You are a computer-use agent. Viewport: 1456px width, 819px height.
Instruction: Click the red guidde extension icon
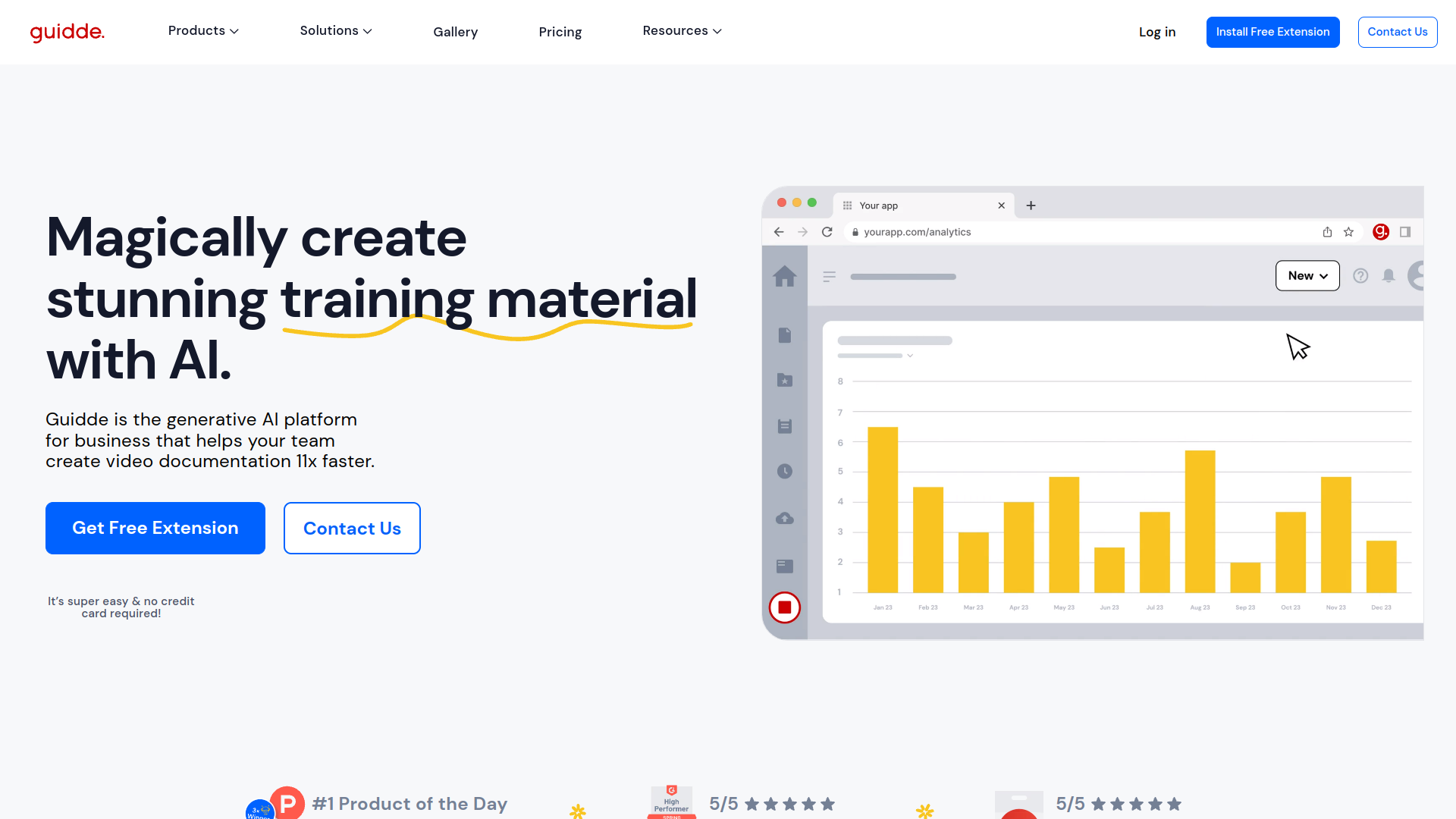(x=1380, y=232)
